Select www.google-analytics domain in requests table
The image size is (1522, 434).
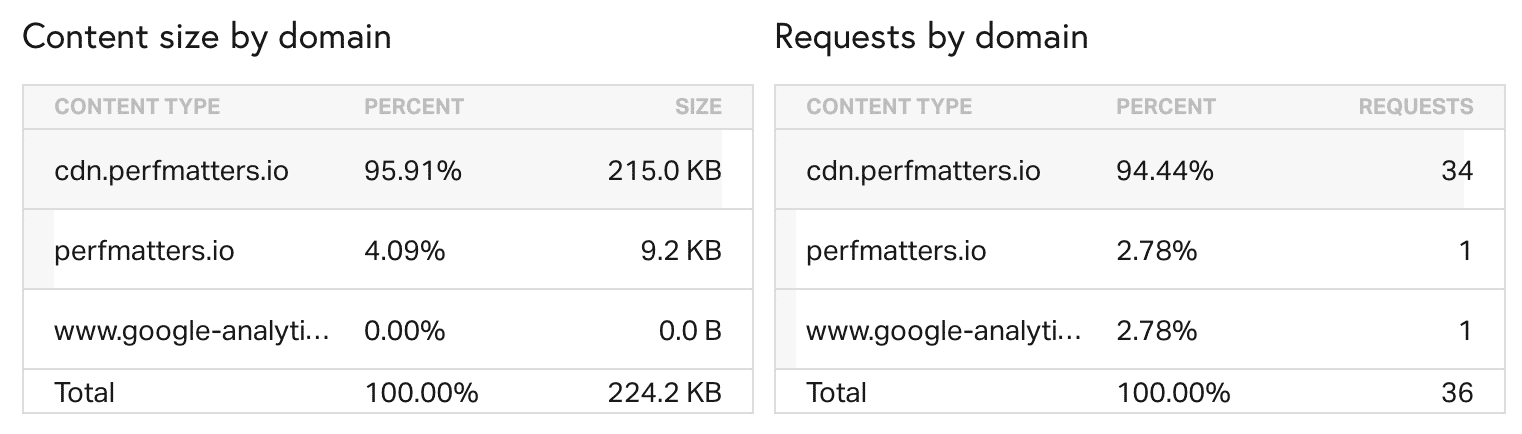click(x=944, y=330)
